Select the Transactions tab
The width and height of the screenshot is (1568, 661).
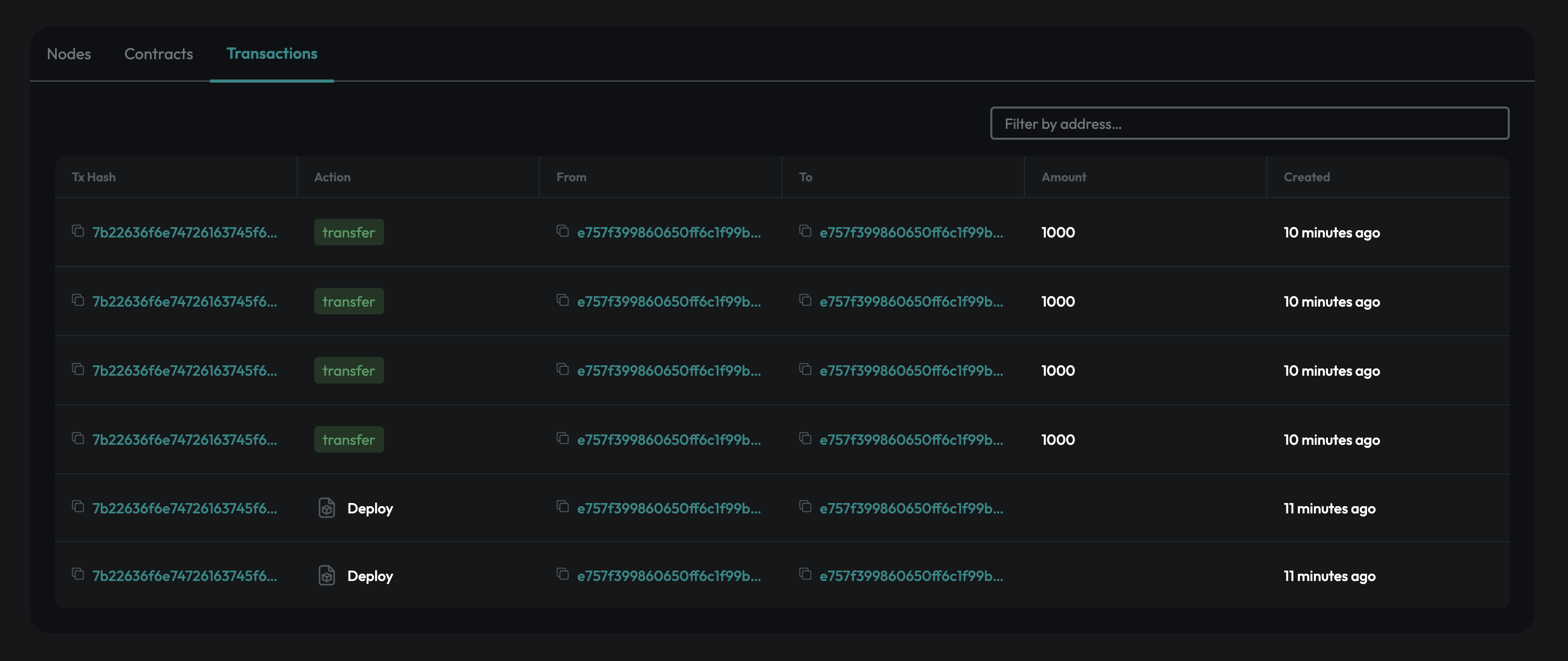pos(272,54)
